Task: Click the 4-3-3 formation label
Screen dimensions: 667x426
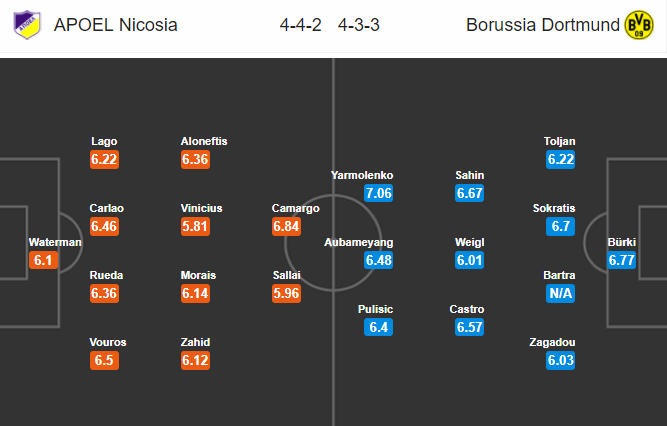Action: [x=359, y=25]
